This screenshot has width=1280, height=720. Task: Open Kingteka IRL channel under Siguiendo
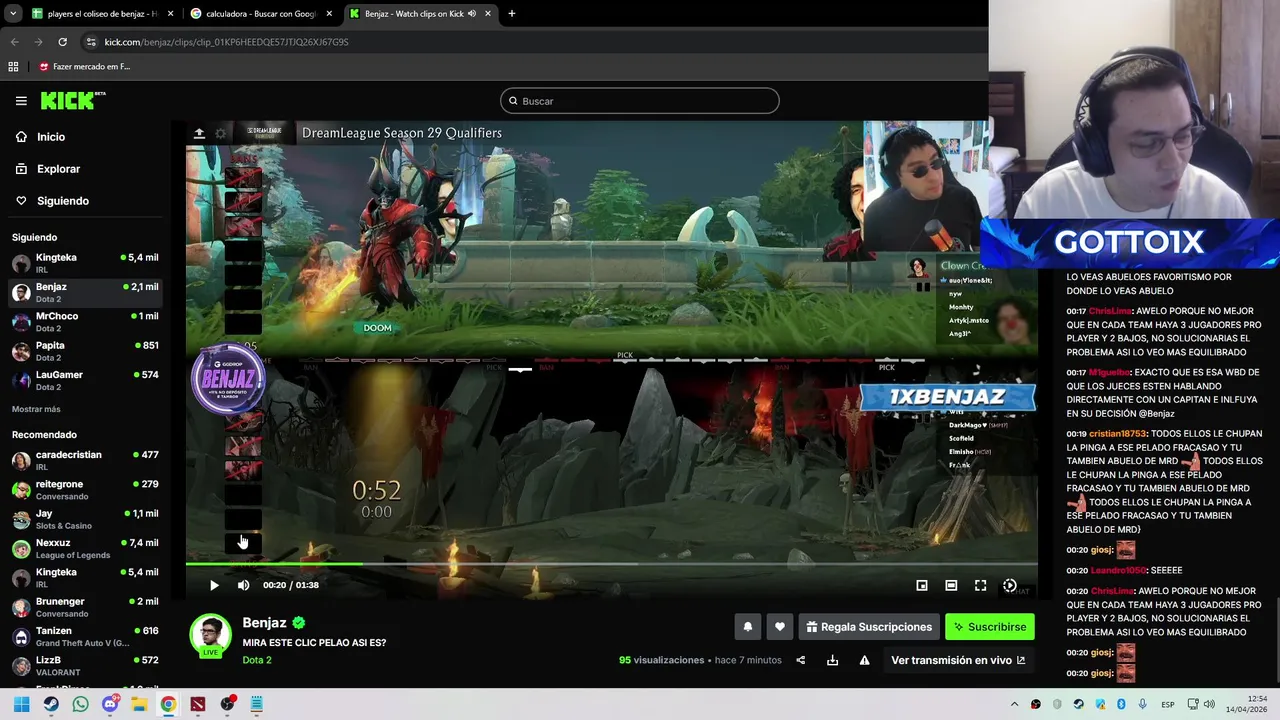(85, 263)
